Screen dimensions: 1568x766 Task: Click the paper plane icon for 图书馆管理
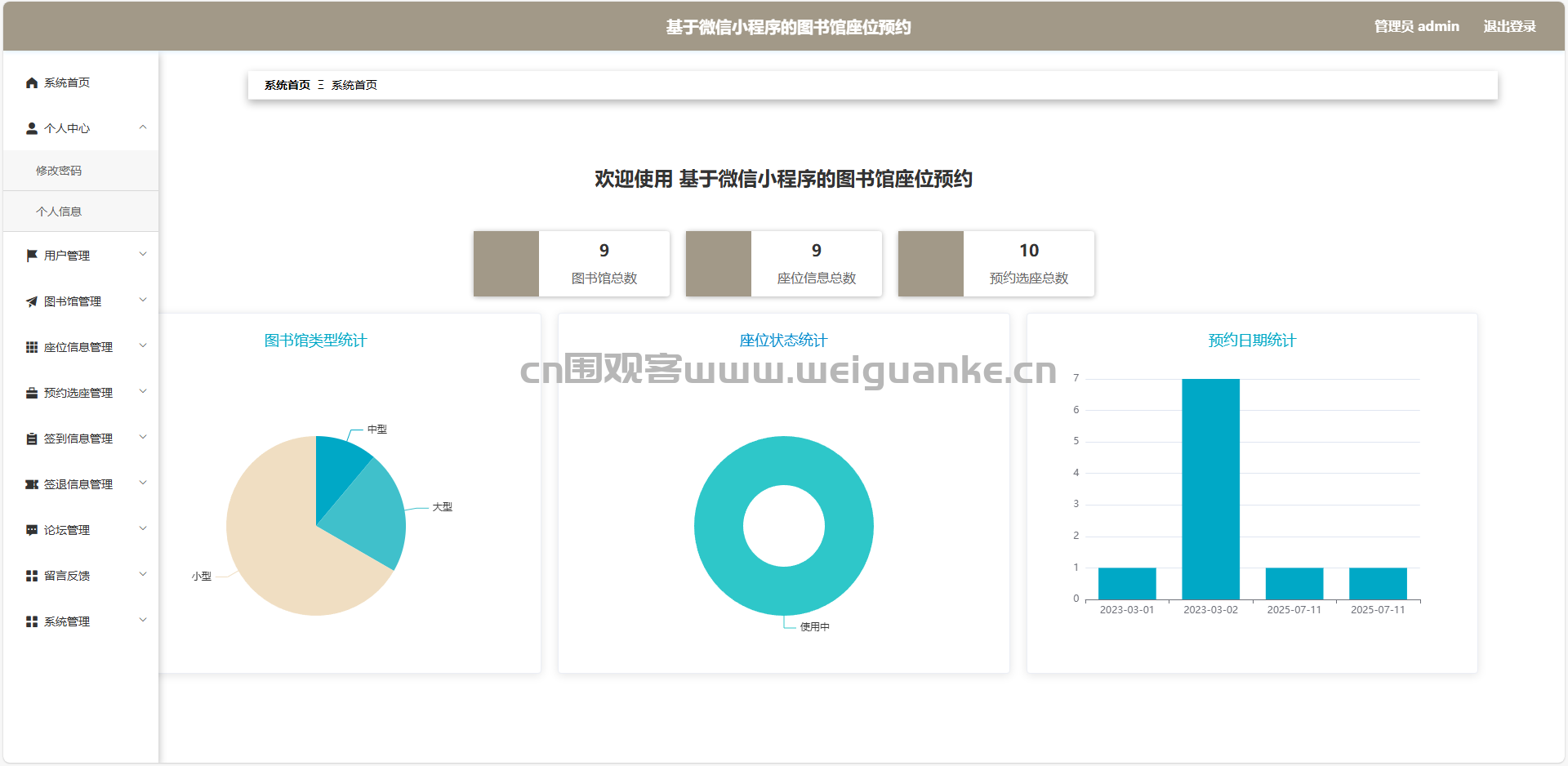point(32,301)
